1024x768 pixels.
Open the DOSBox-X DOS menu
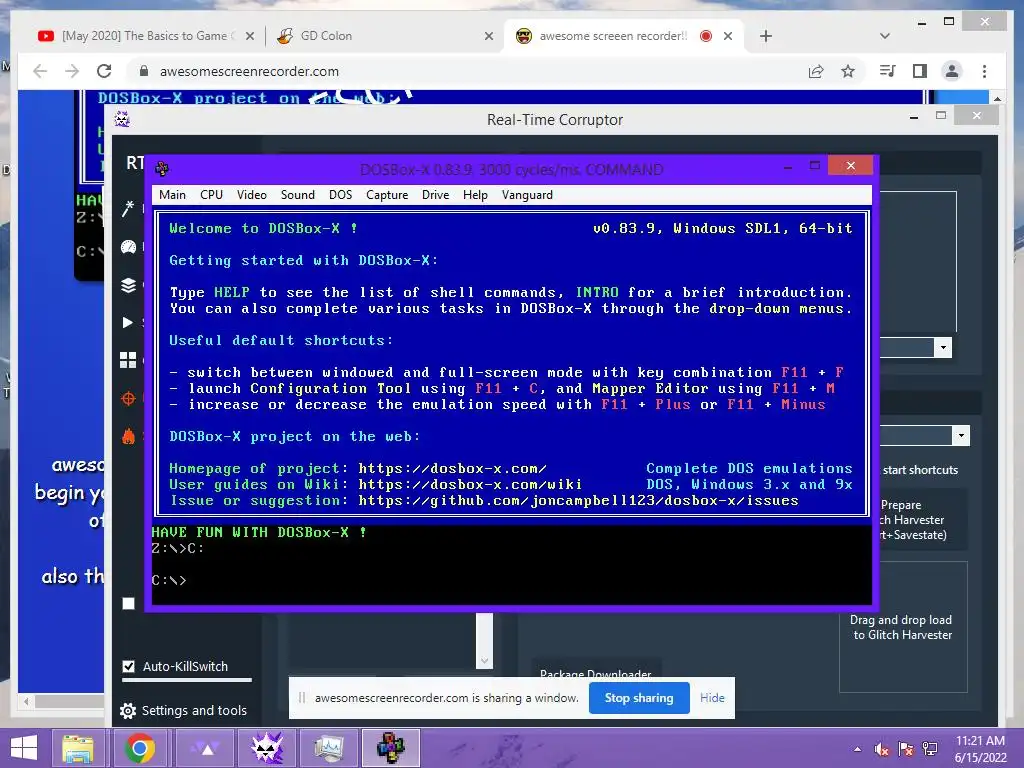(340, 195)
